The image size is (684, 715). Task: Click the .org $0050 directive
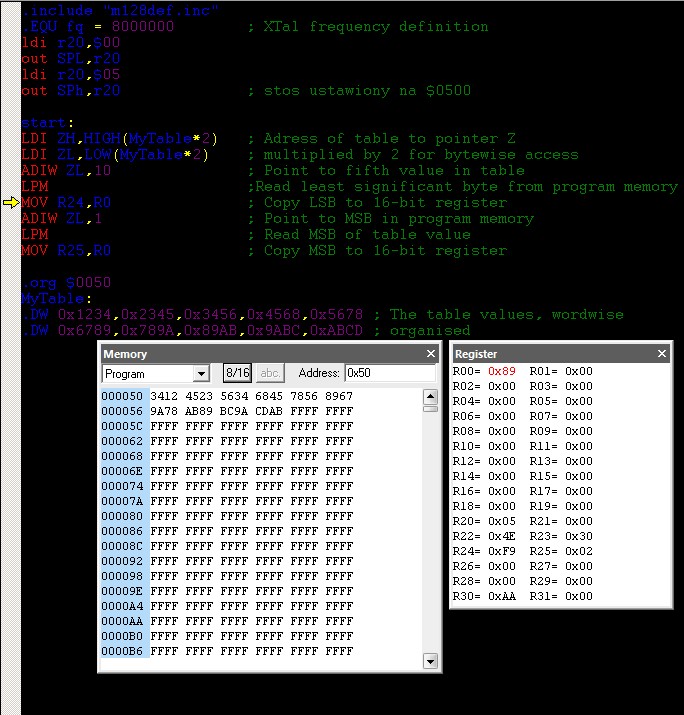coord(67,283)
